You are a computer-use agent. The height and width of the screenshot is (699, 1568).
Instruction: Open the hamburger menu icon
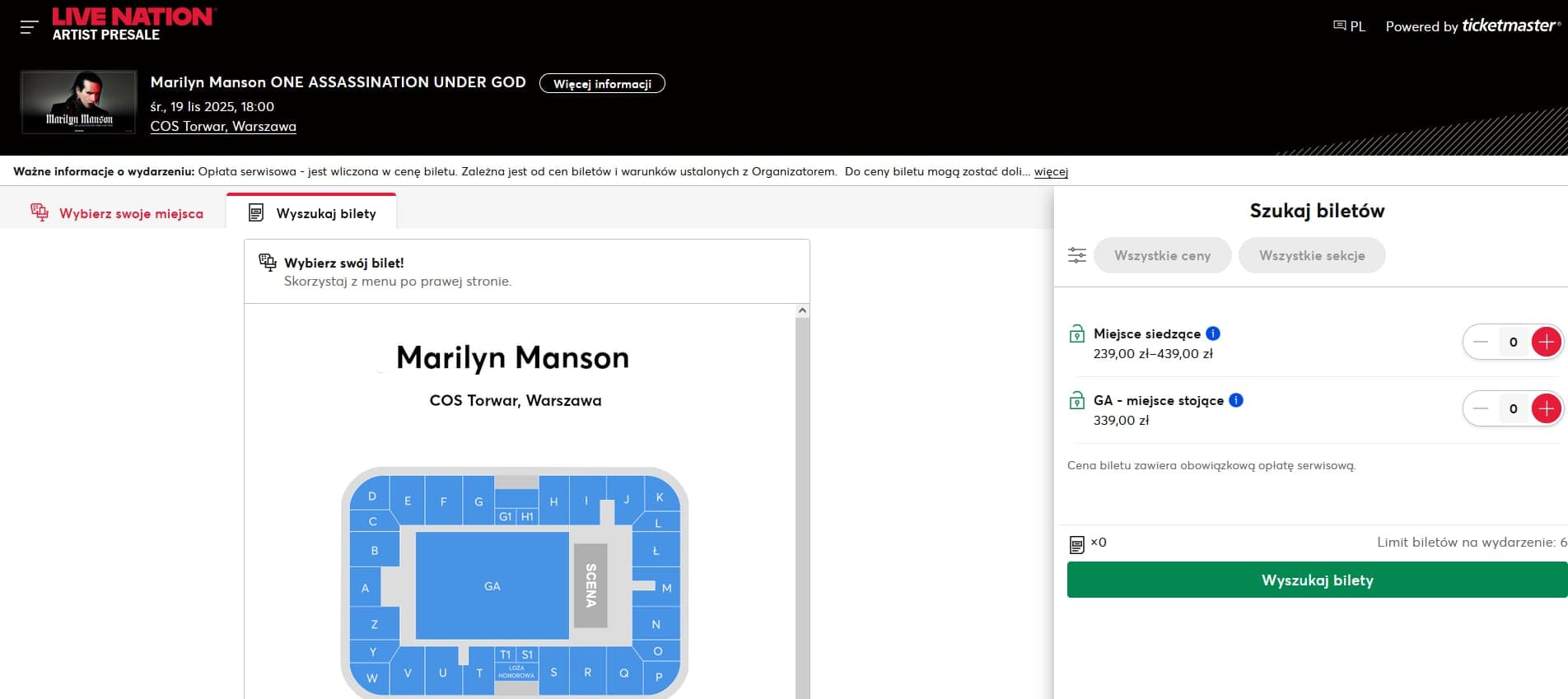(x=29, y=27)
